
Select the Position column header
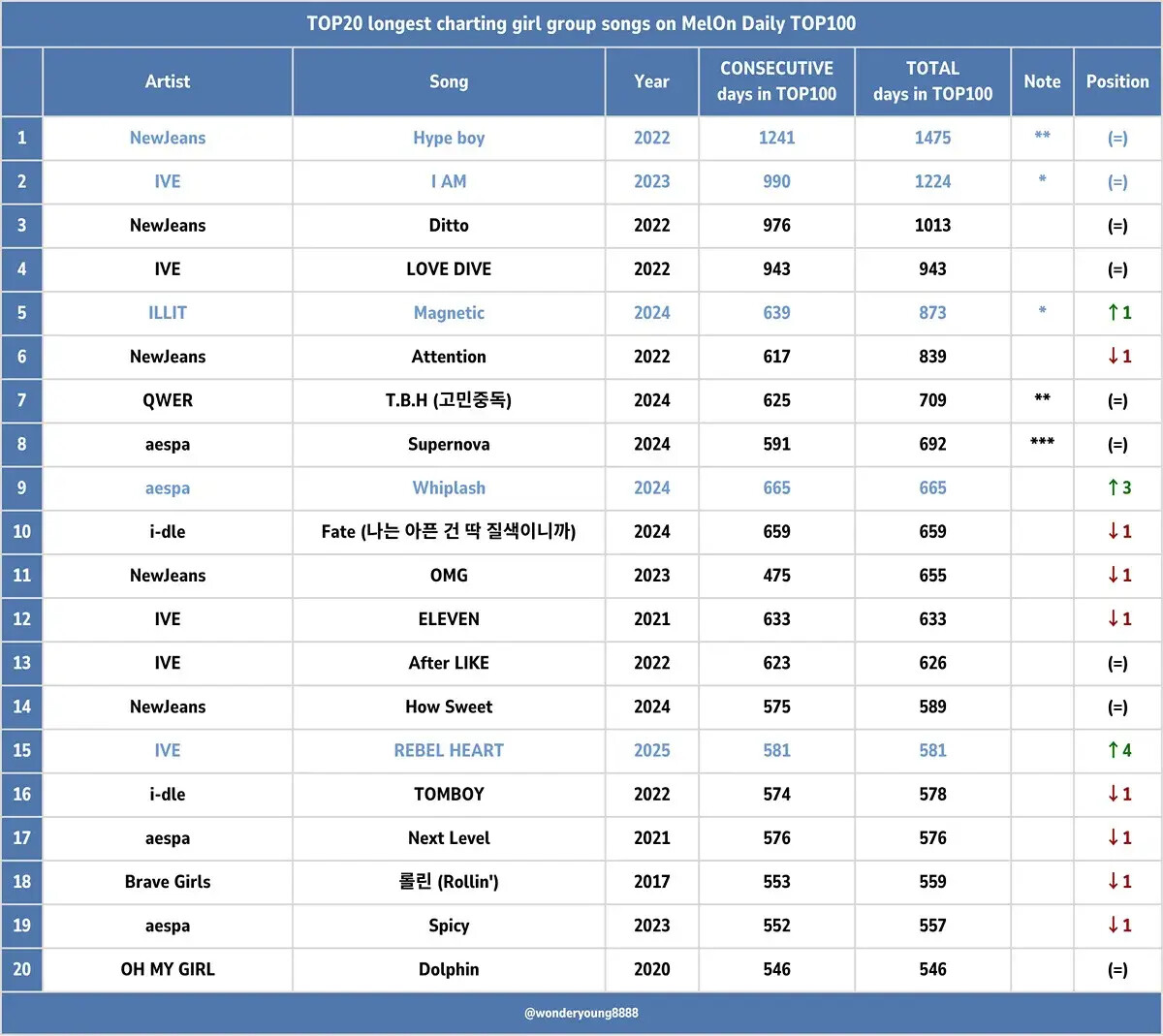pos(1117,81)
